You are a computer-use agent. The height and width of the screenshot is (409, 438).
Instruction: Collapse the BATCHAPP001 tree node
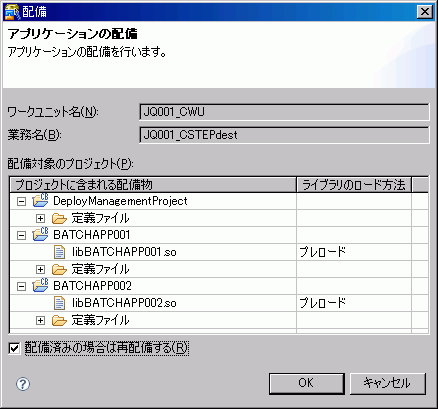click(x=21, y=235)
